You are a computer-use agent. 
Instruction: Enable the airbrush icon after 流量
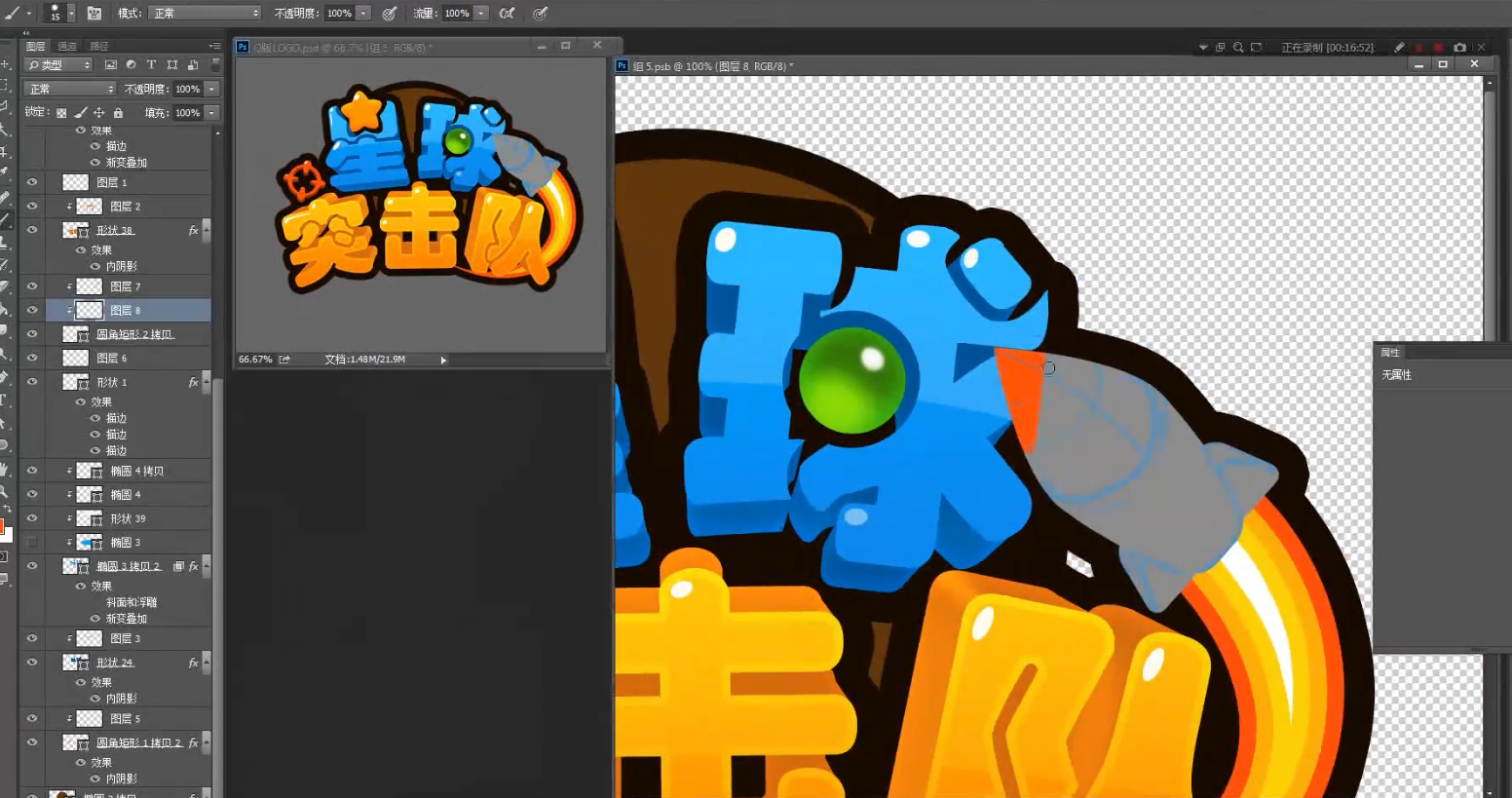(x=507, y=14)
